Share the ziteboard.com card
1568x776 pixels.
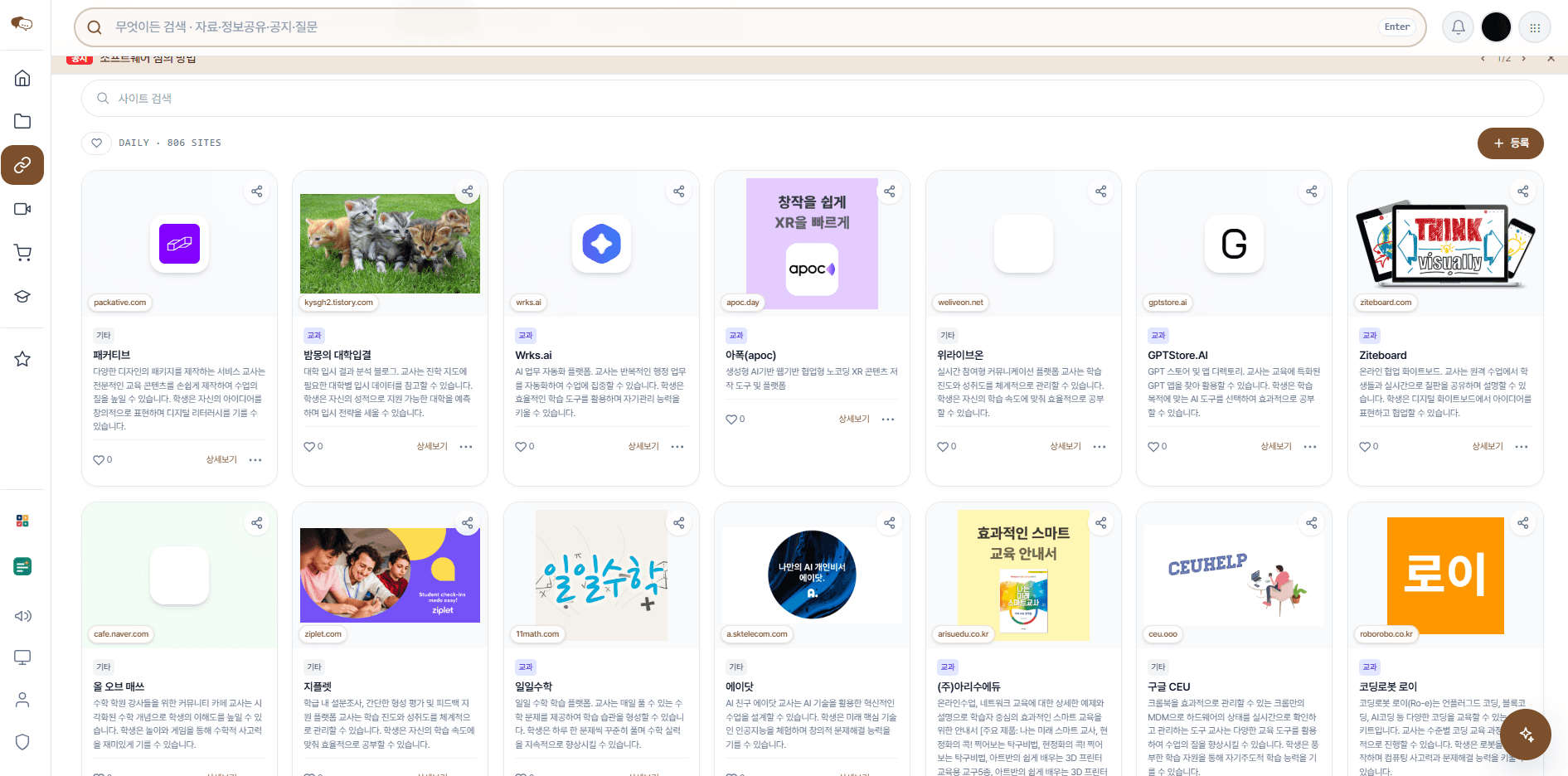click(1523, 192)
